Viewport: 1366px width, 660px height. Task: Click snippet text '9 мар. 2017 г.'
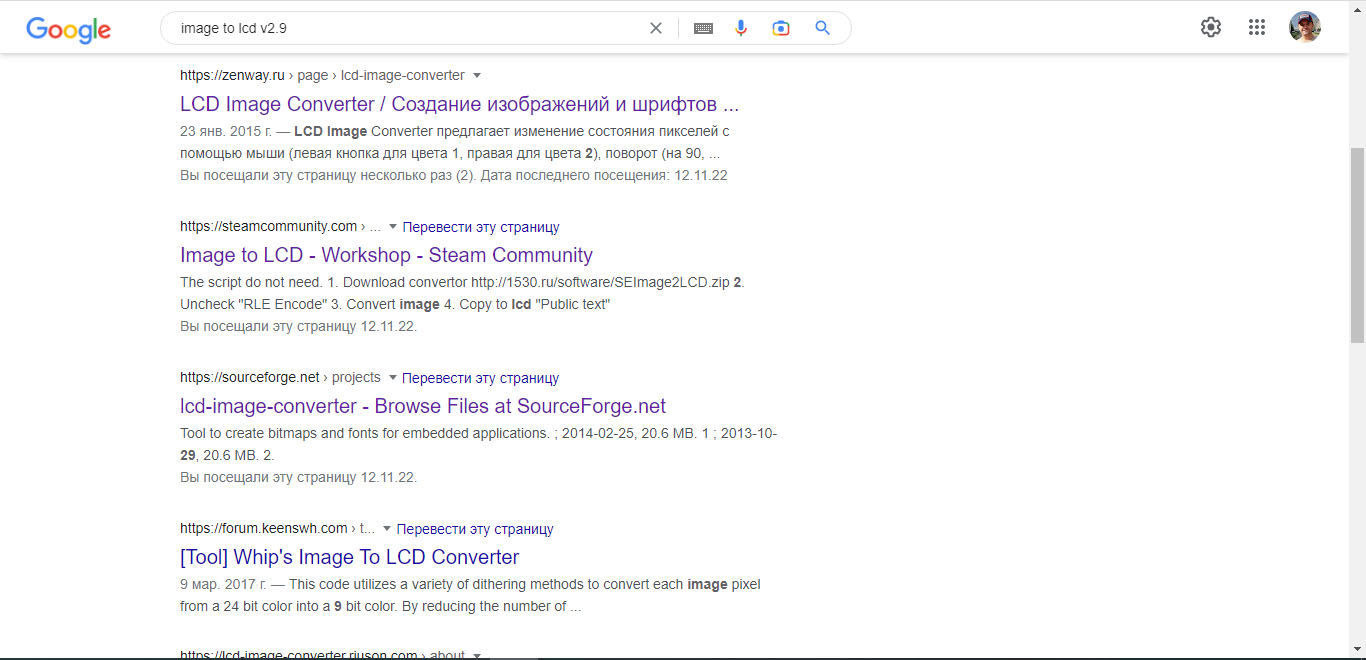coord(224,584)
